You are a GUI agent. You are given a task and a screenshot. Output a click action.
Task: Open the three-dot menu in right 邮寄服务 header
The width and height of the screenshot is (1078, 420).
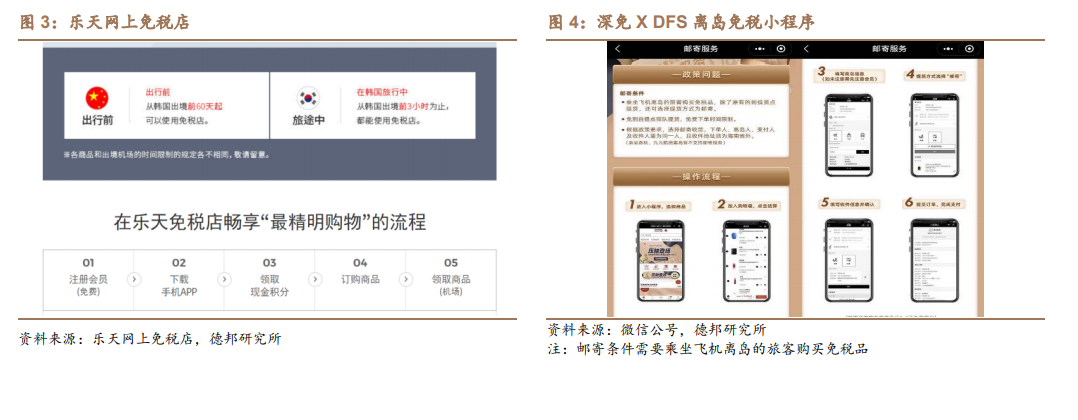948,49
